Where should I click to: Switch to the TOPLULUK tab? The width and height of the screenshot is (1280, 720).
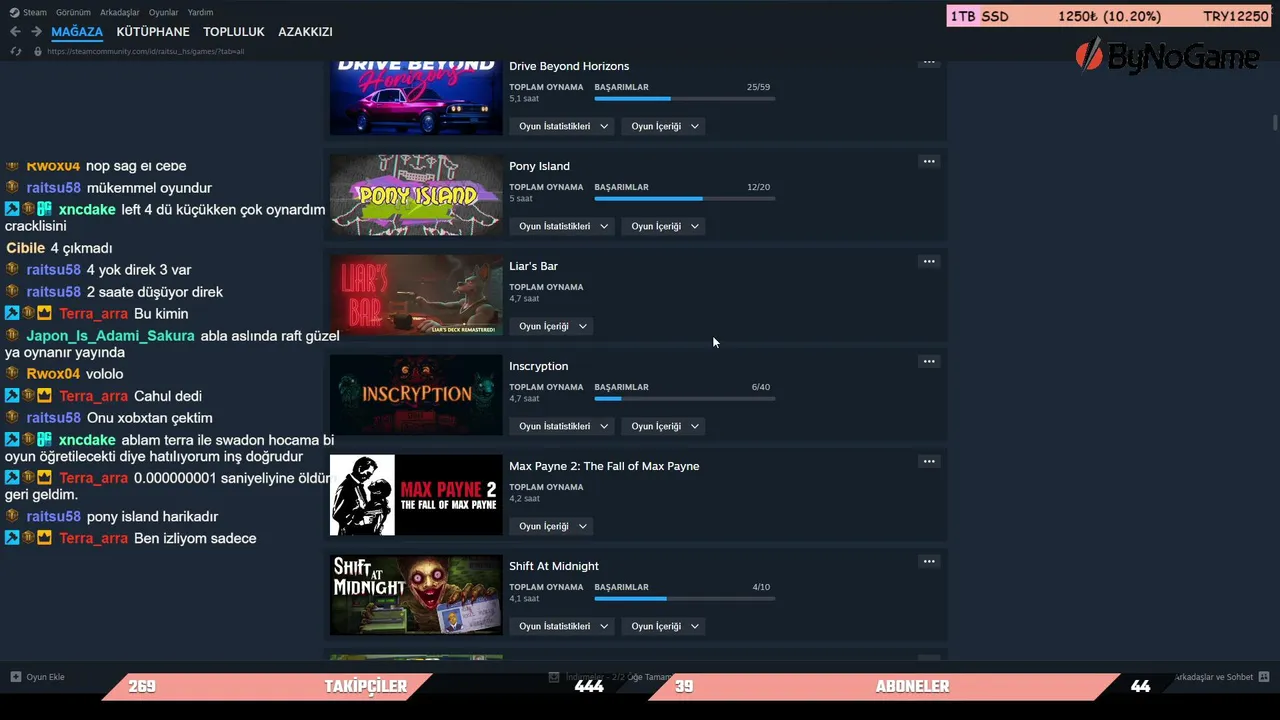[234, 32]
